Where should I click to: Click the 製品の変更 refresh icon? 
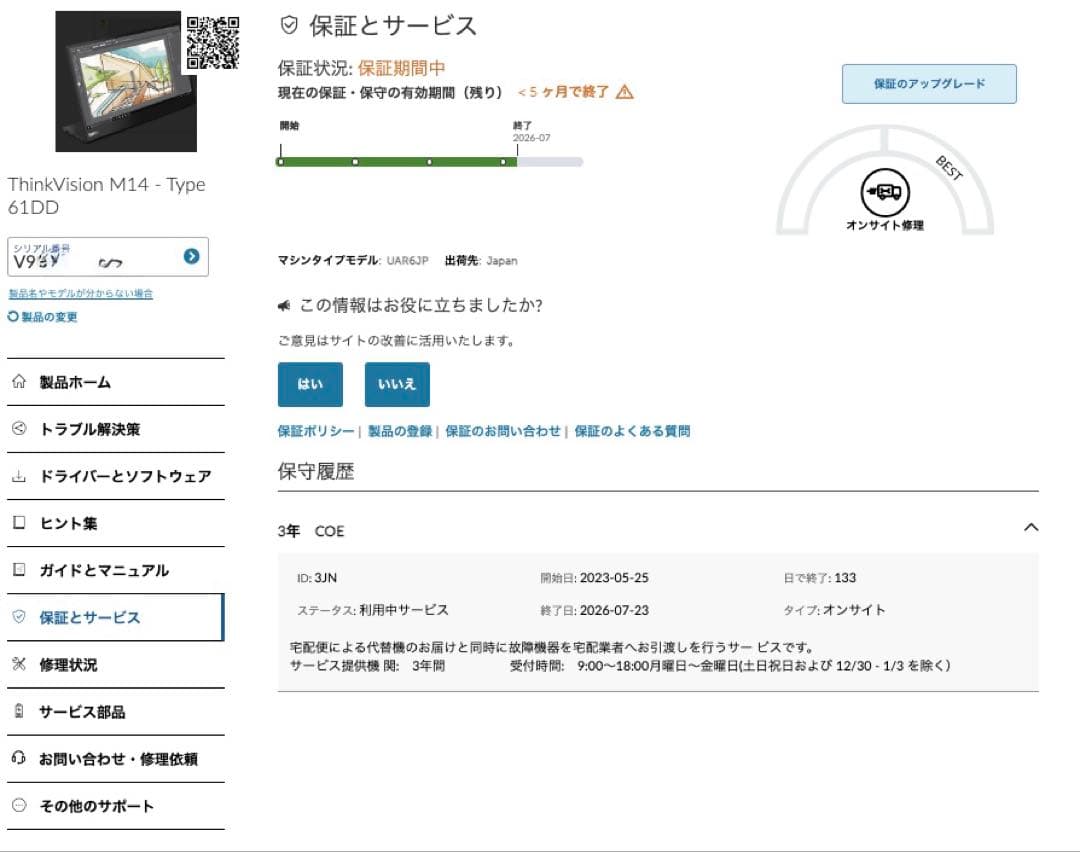(x=13, y=317)
